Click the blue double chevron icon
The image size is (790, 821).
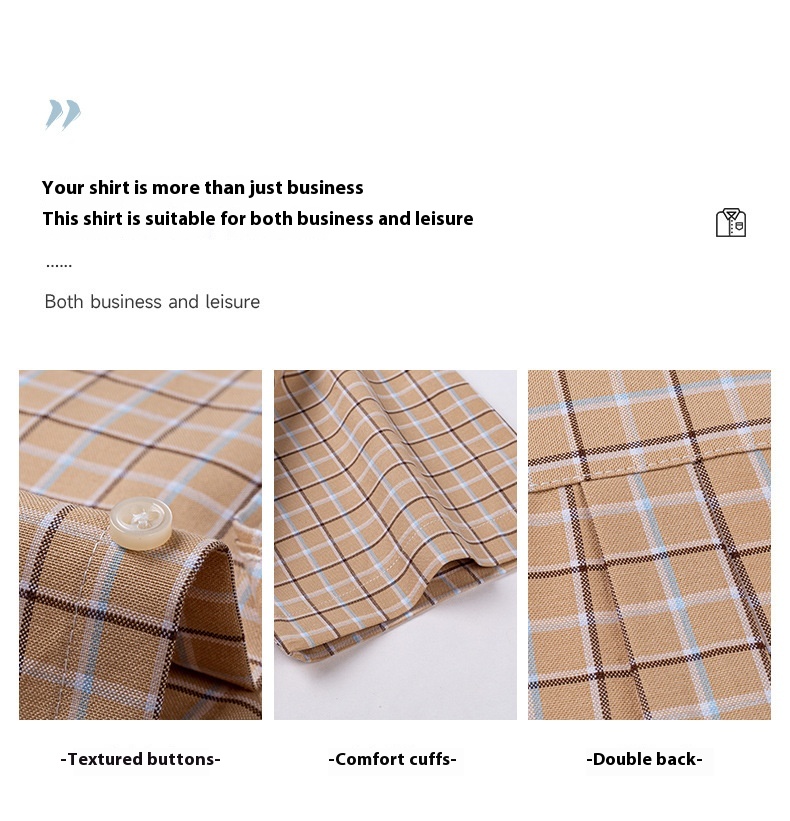(63, 114)
